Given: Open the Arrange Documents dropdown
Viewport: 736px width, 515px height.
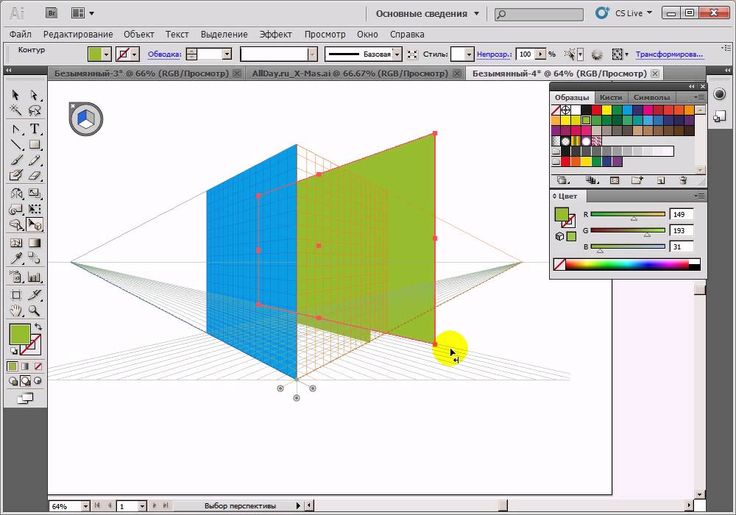Looking at the screenshot, I should pyautogui.click(x=83, y=13).
